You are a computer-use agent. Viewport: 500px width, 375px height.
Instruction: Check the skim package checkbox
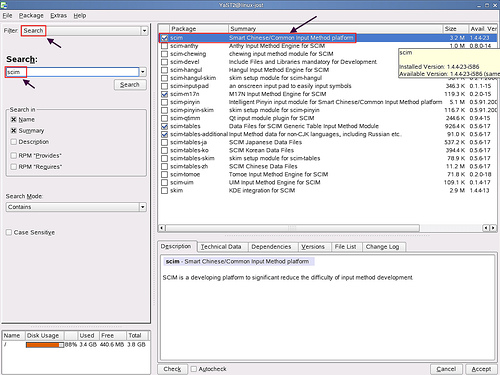tap(164, 191)
